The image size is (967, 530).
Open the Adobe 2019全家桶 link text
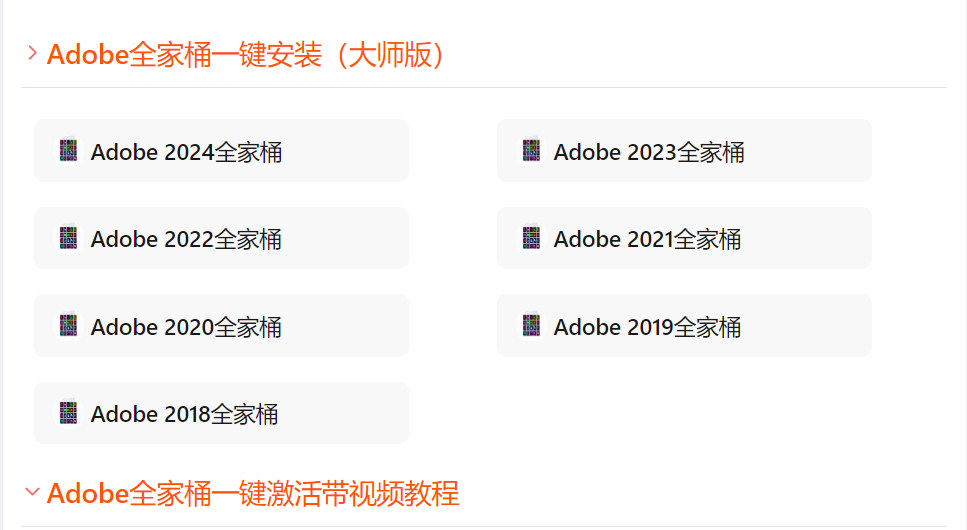click(x=648, y=327)
